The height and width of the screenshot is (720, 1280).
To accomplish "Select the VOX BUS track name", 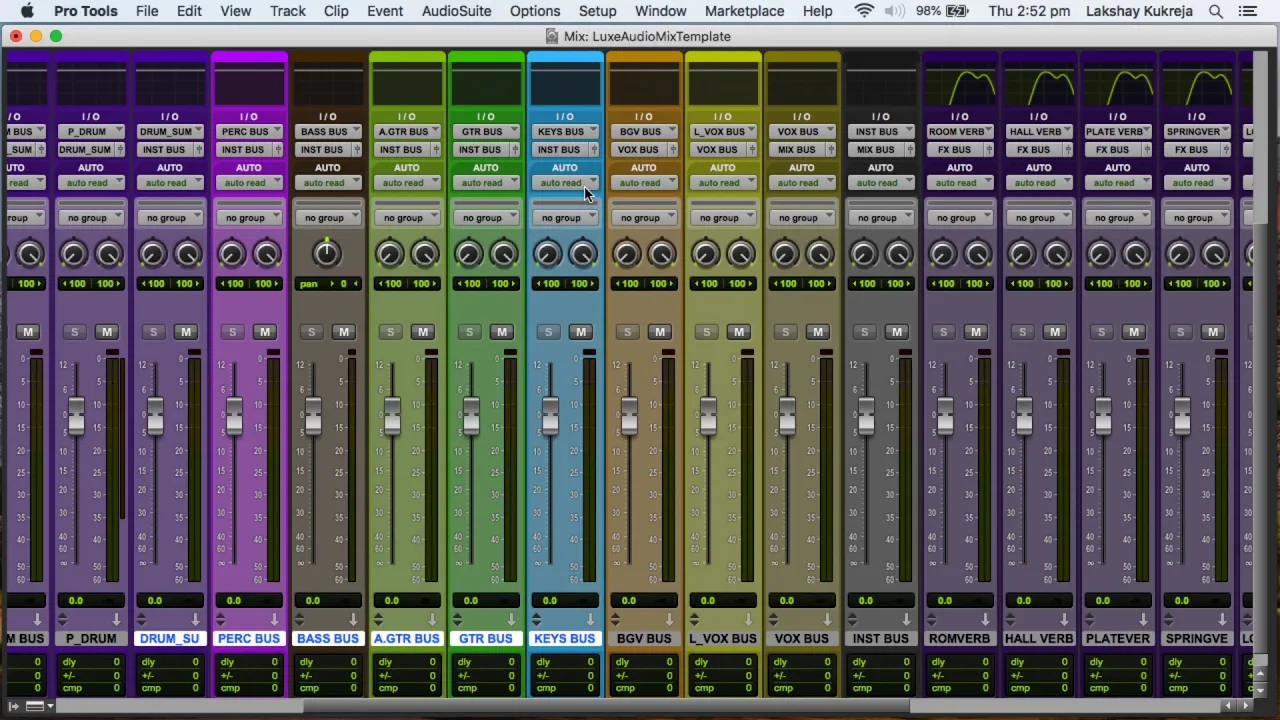I will point(801,638).
